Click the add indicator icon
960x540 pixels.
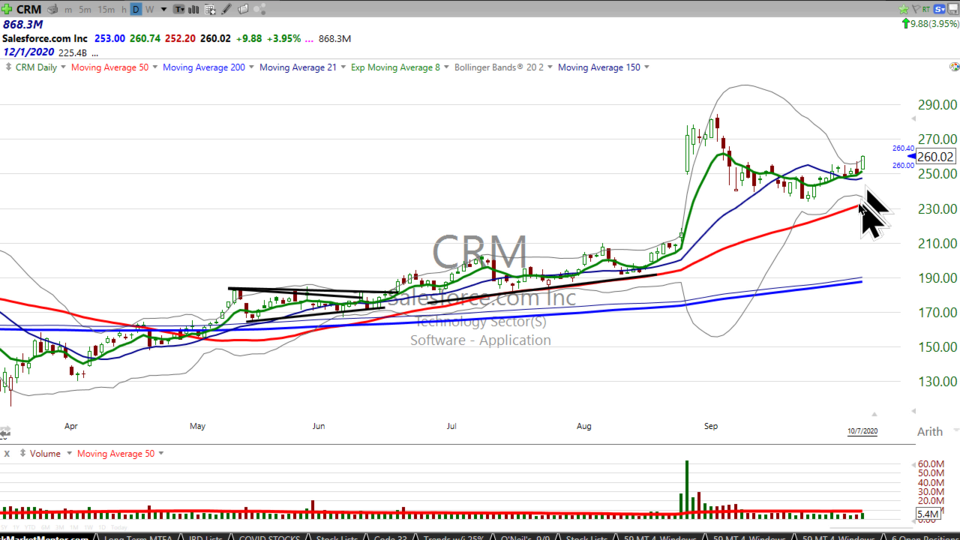pos(210,10)
